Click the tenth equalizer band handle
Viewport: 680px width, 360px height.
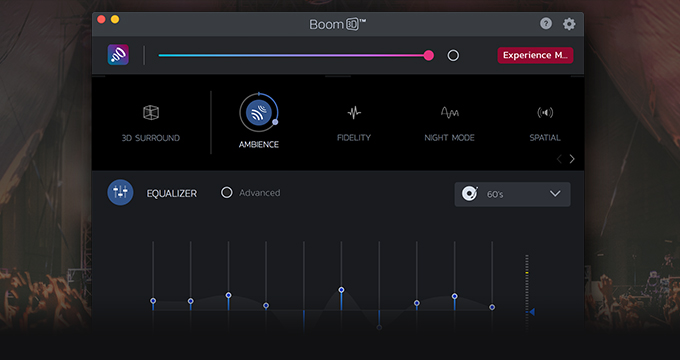[x=492, y=307]
